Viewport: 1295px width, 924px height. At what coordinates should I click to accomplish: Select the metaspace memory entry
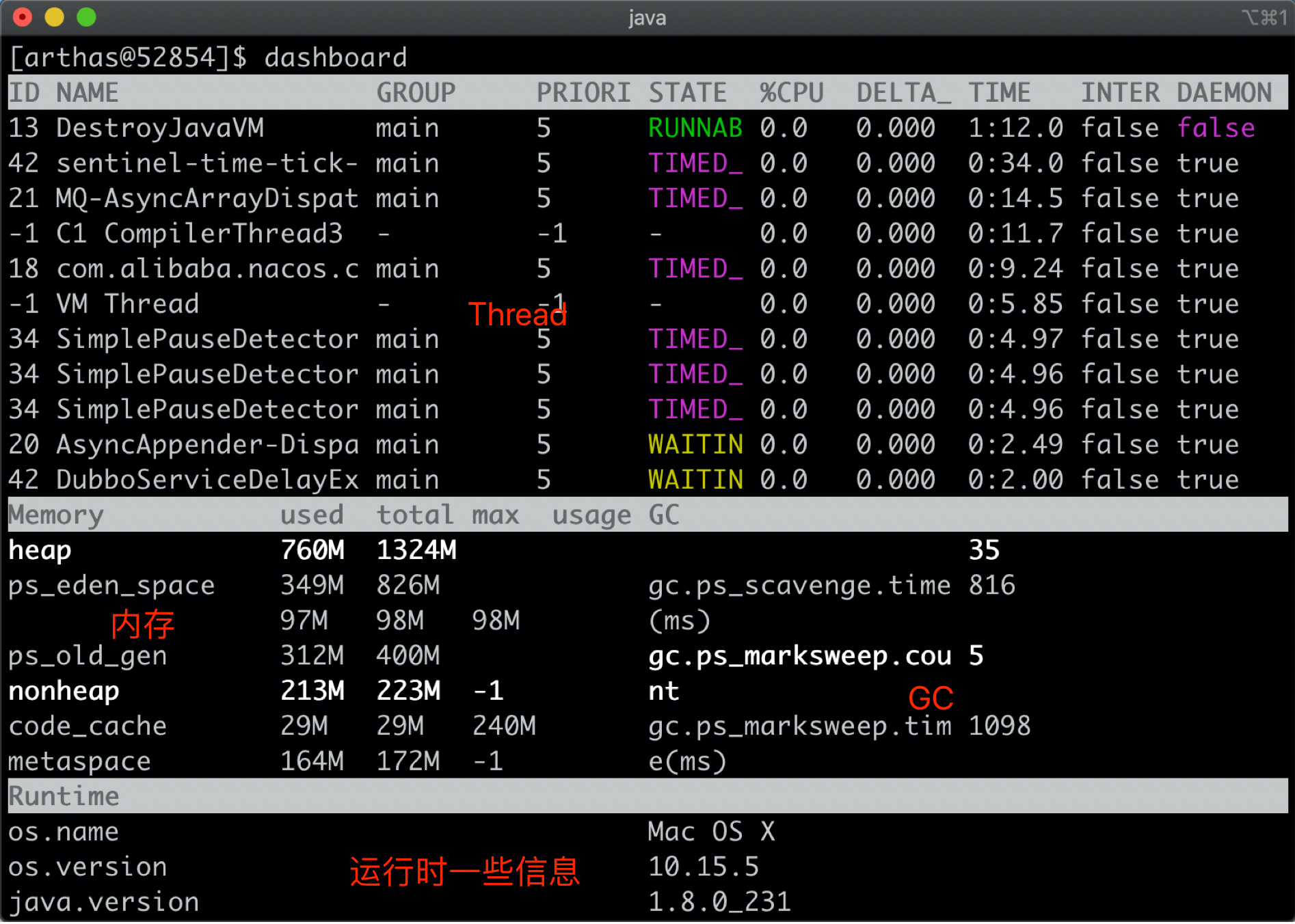[x=79, y=761]
